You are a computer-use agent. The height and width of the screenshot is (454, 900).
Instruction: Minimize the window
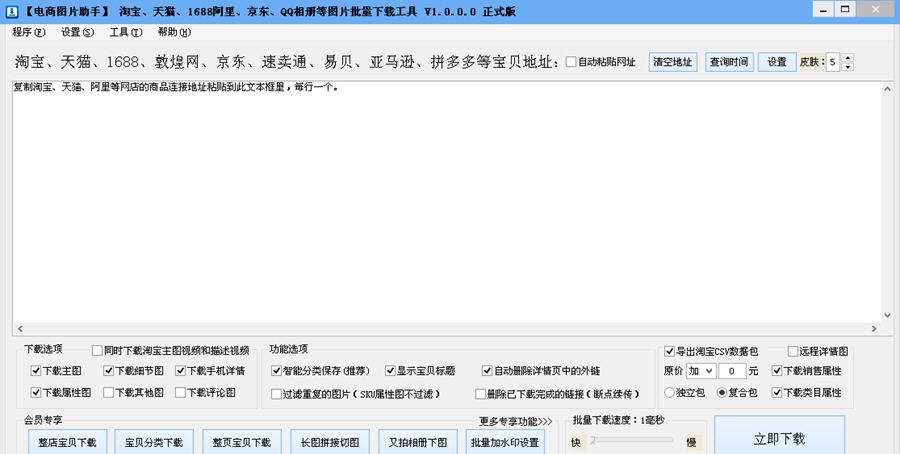click(x=823, y=10)
